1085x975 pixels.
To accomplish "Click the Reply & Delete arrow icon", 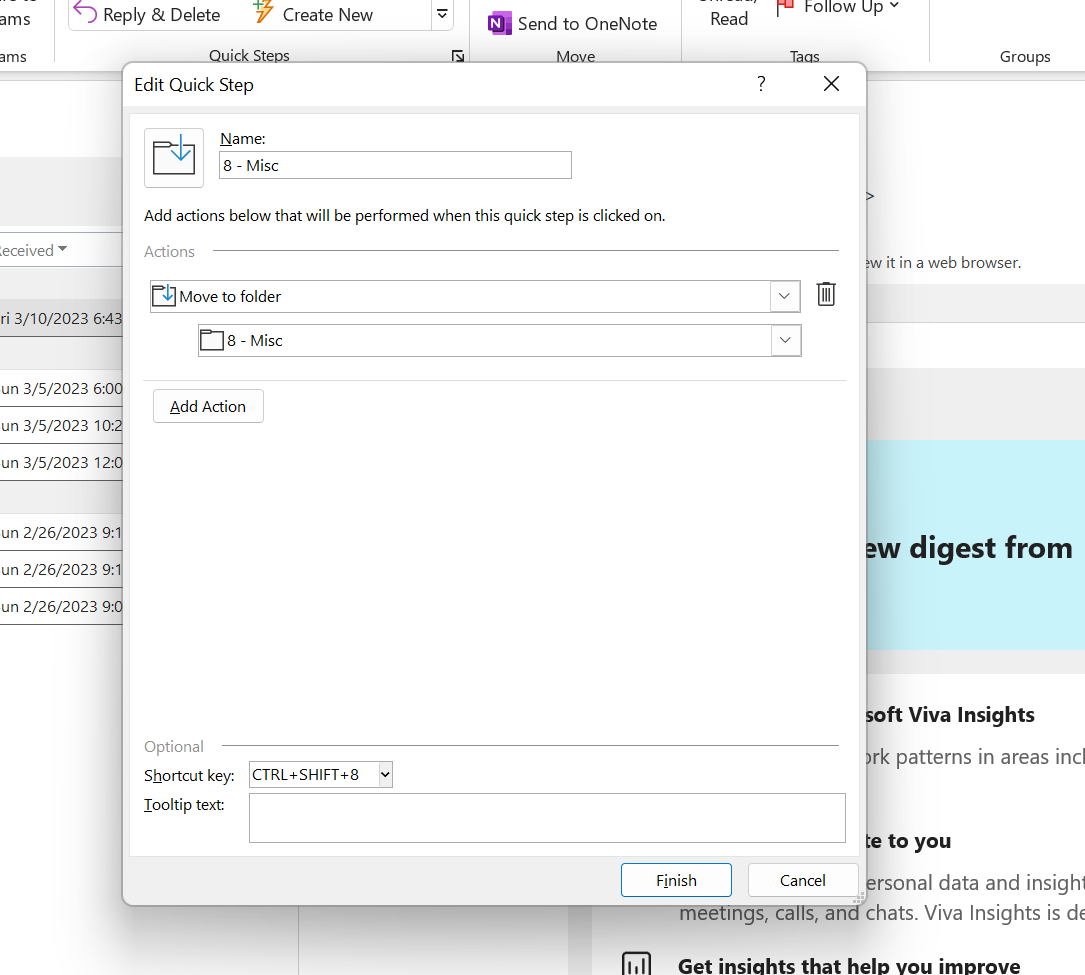I will pyautogui.click(x=85, y=12).
